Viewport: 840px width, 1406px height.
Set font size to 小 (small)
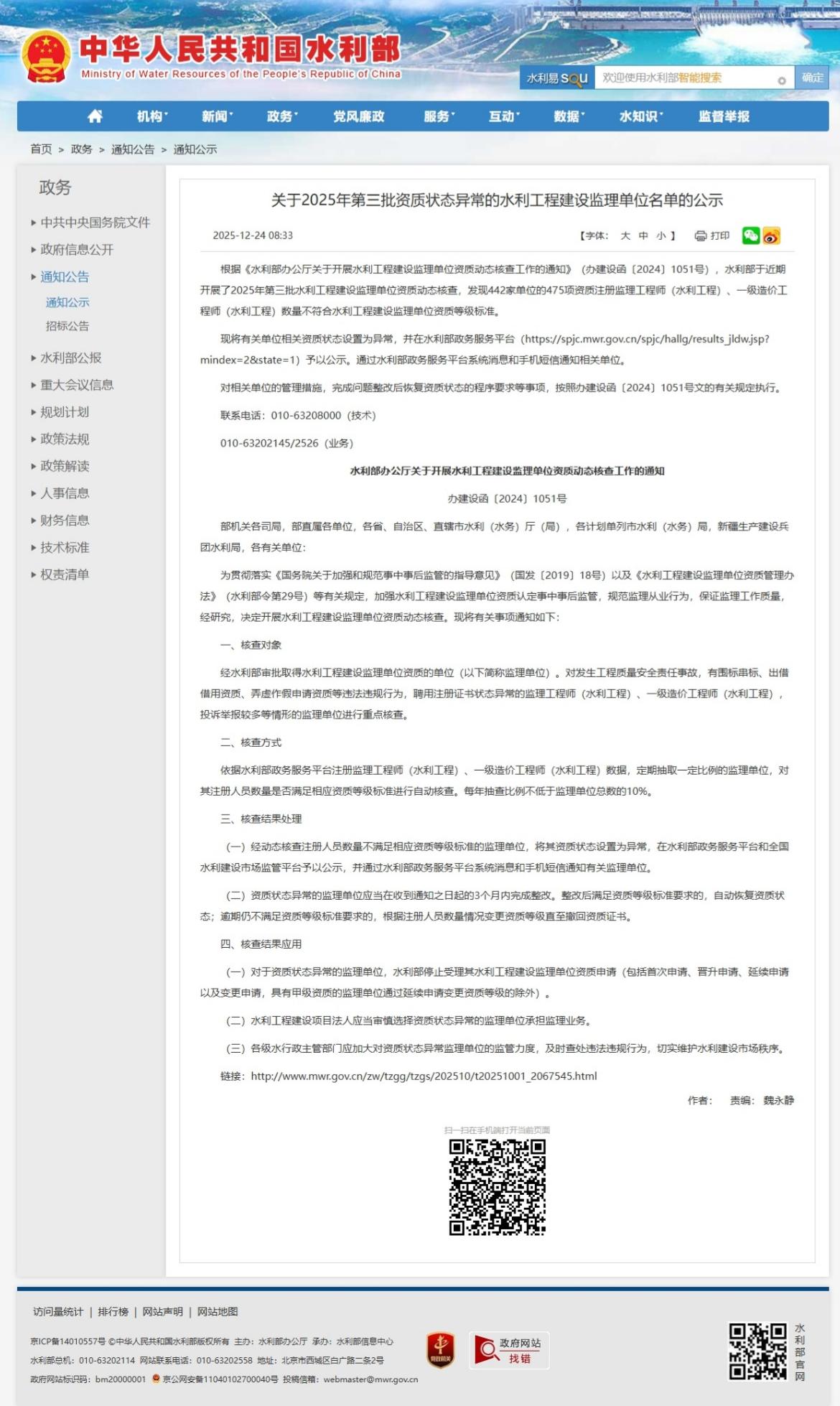[661, 236]
